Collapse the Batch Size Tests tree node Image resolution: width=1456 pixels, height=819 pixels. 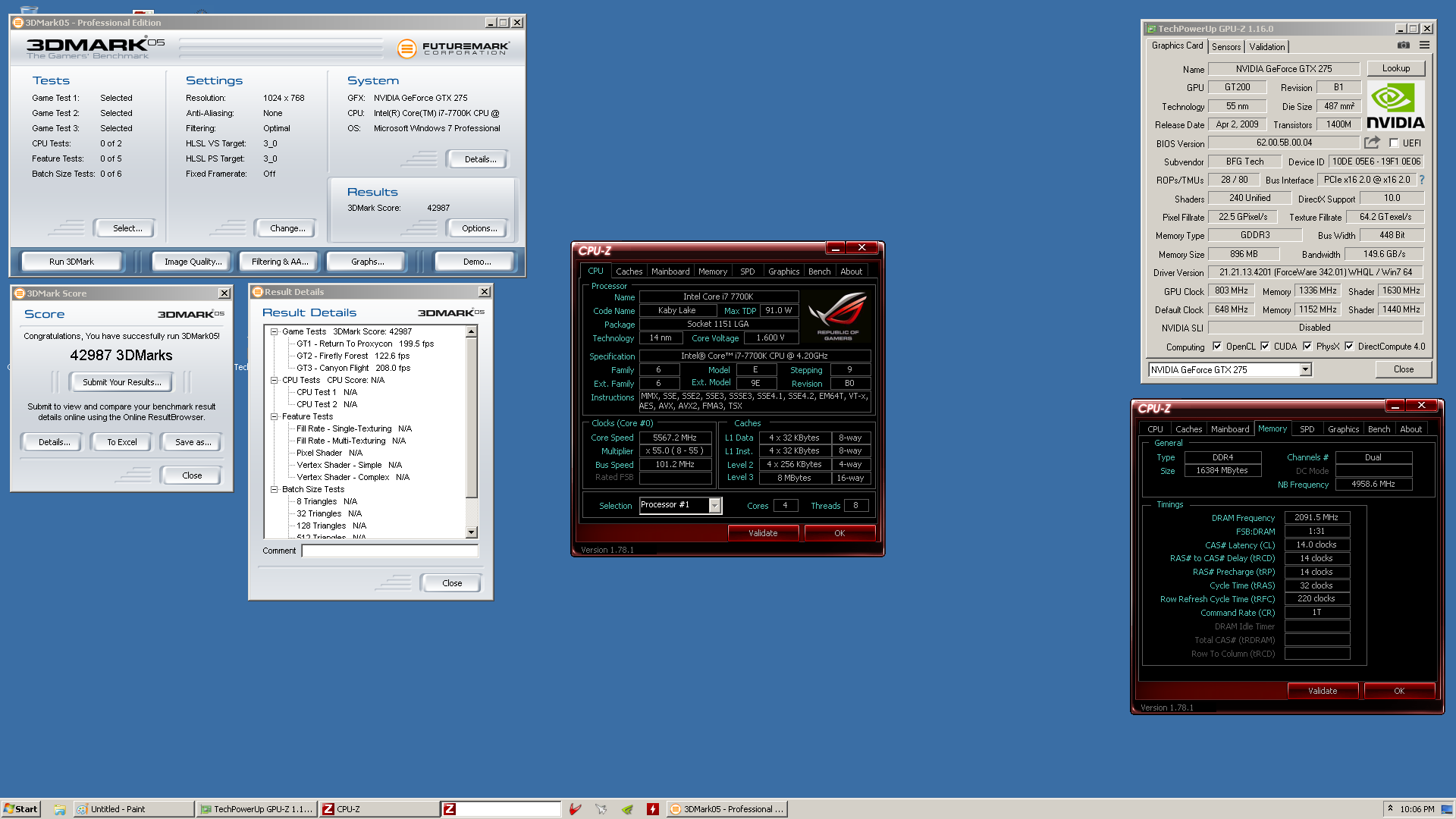click(275, 489)
